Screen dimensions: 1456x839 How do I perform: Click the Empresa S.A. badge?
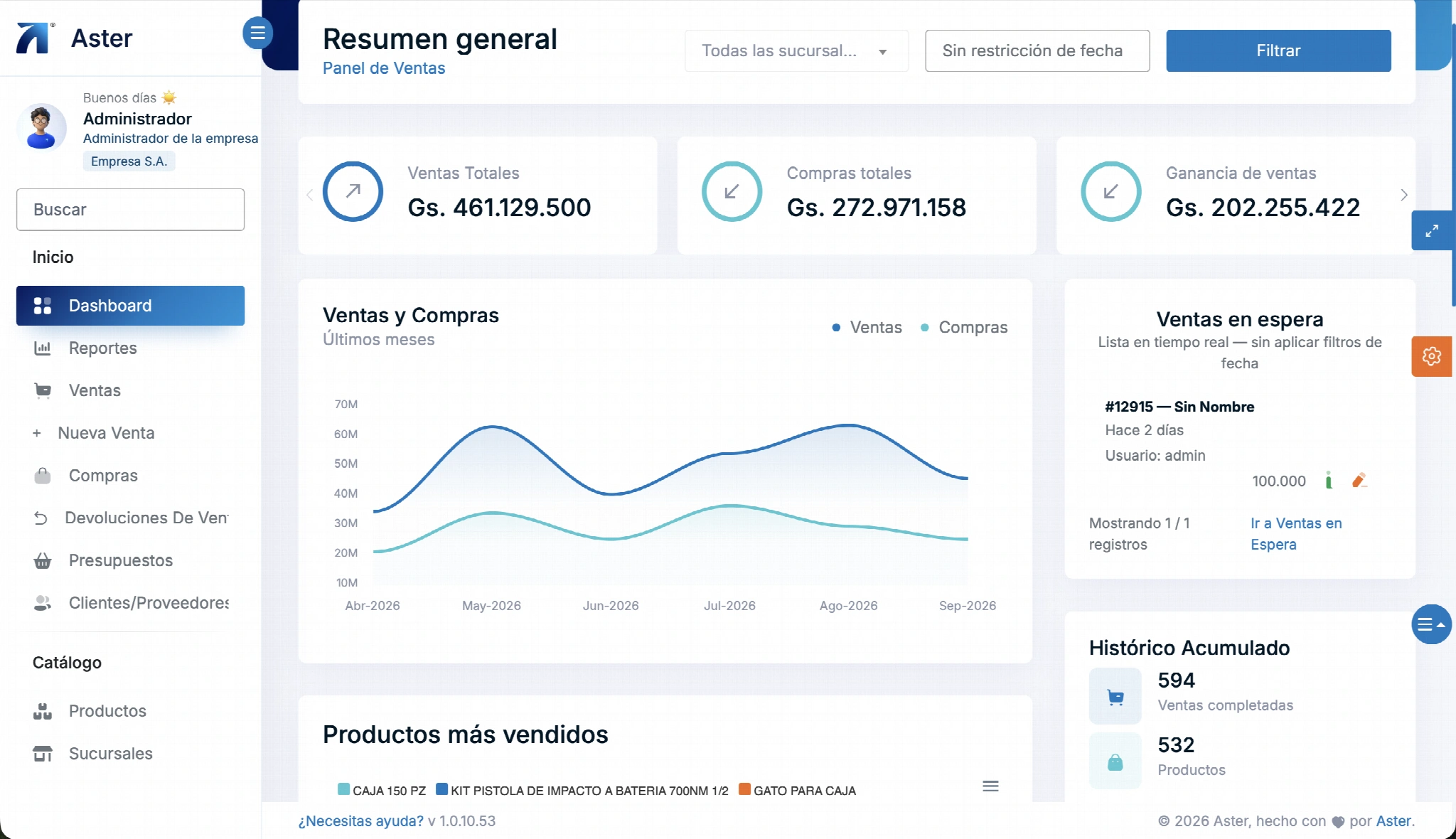tap(129, 161)
